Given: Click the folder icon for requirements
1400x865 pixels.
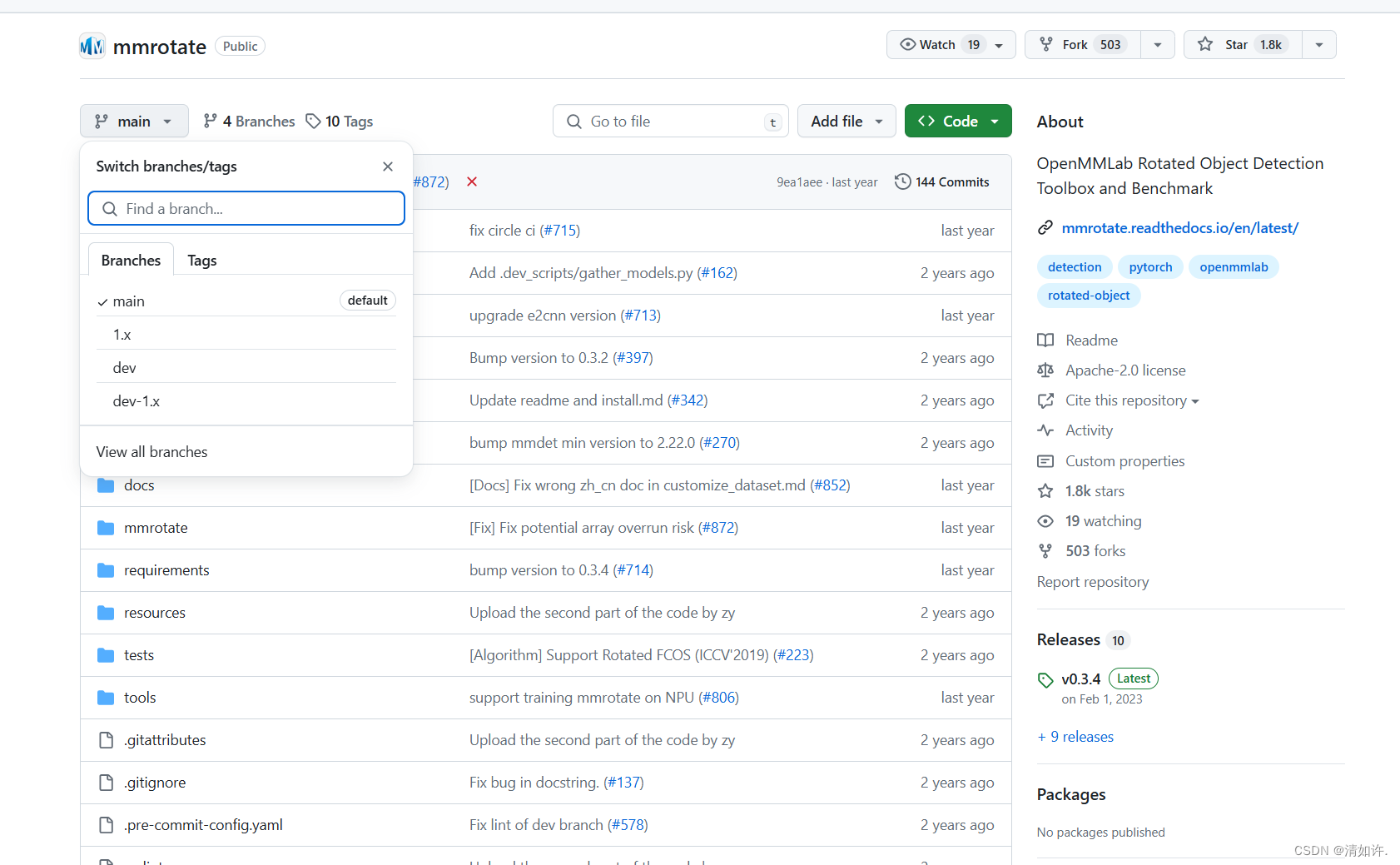Looking at the screenshot, I should coord(106,570).
